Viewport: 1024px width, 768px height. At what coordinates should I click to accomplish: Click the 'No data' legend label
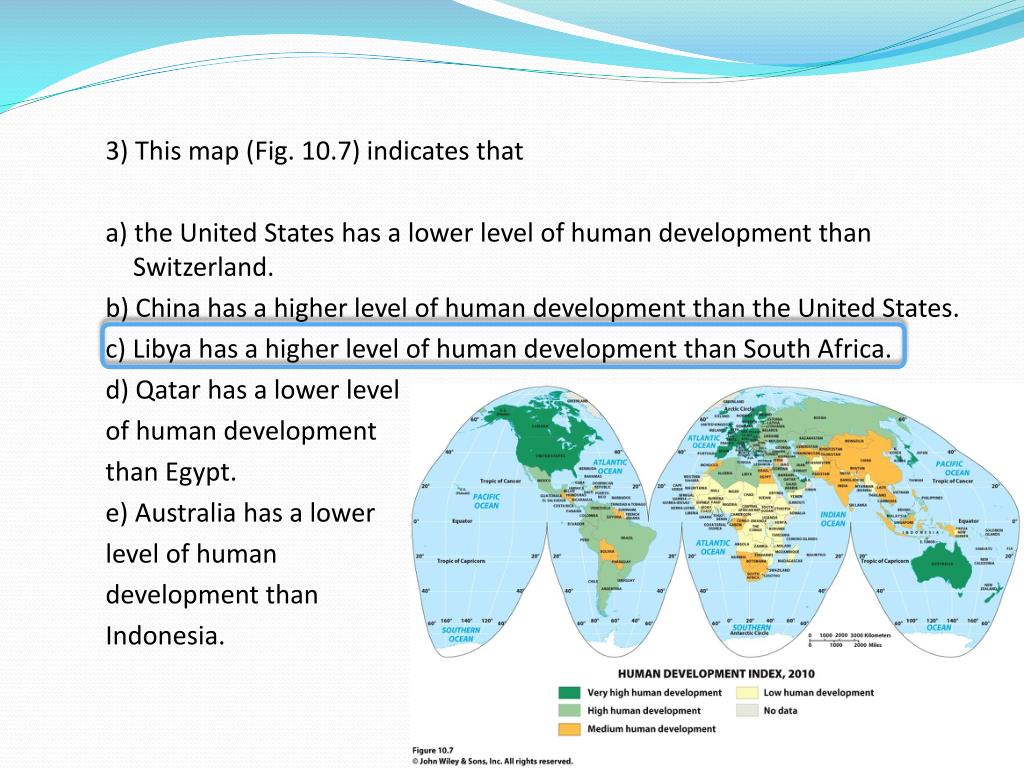pyautogui.click(x=781, y=711)
